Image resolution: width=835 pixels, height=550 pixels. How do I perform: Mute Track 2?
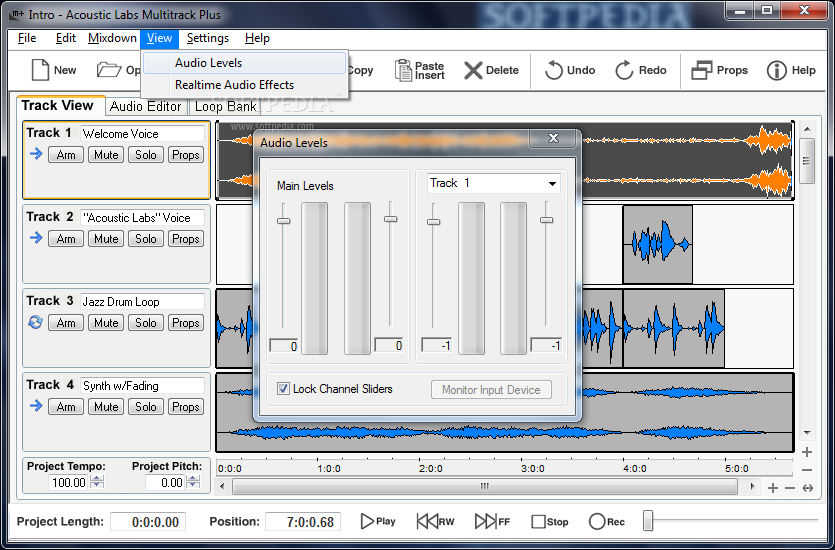[x=106, y=239]
